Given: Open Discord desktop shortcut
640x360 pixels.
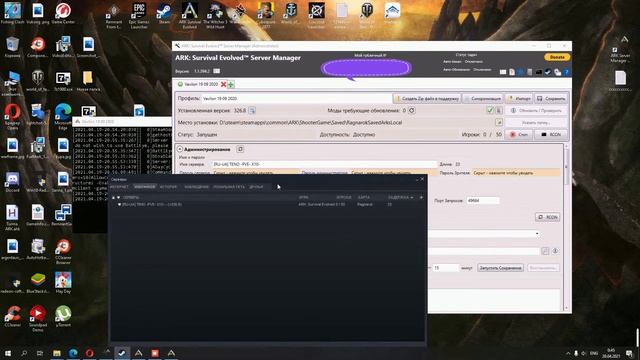Looking at the screenshot, I should click(12, 182).
